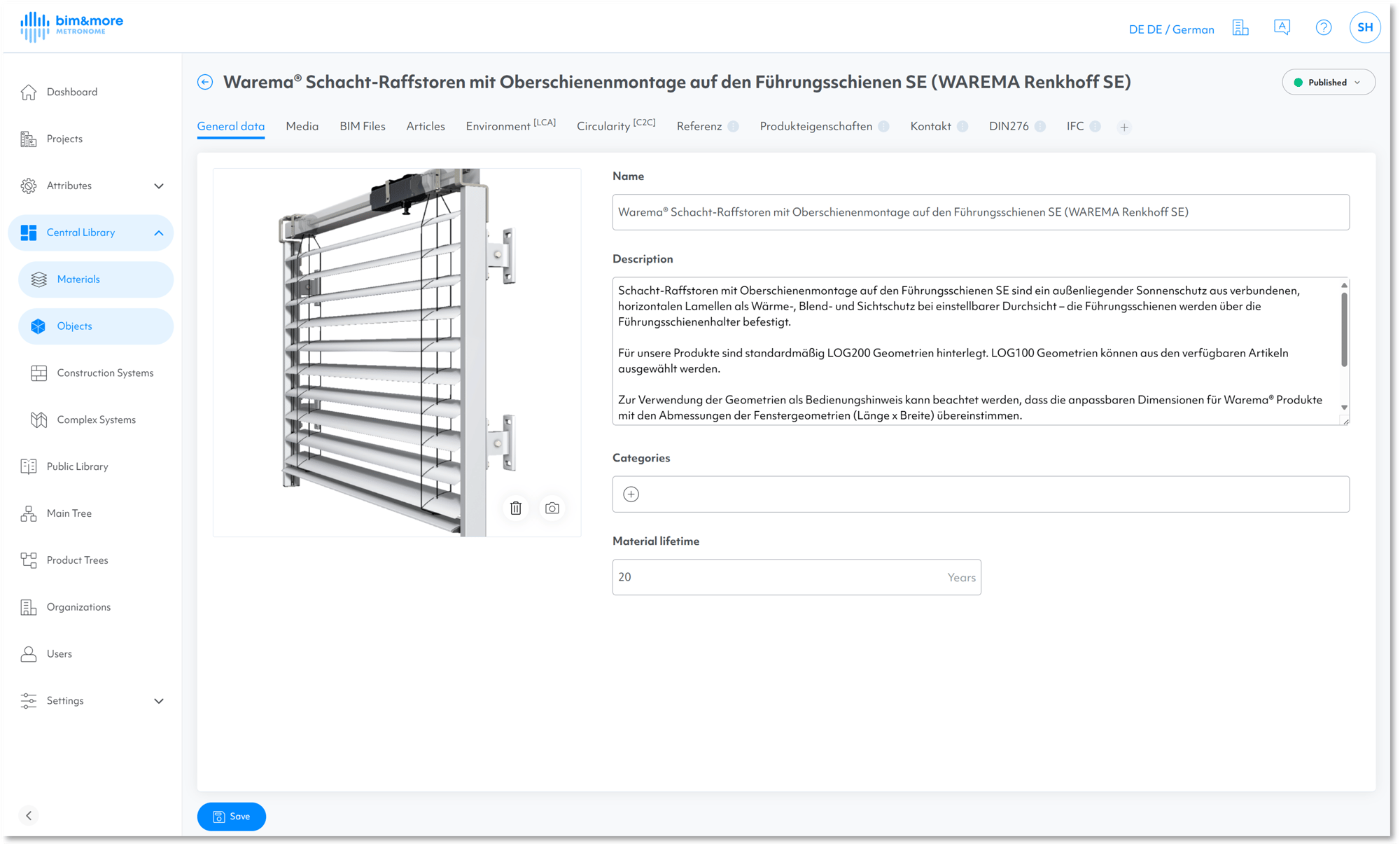Delete image with trash icon
This screenshot has height=846, width=1400.
[x=516, y=508]
